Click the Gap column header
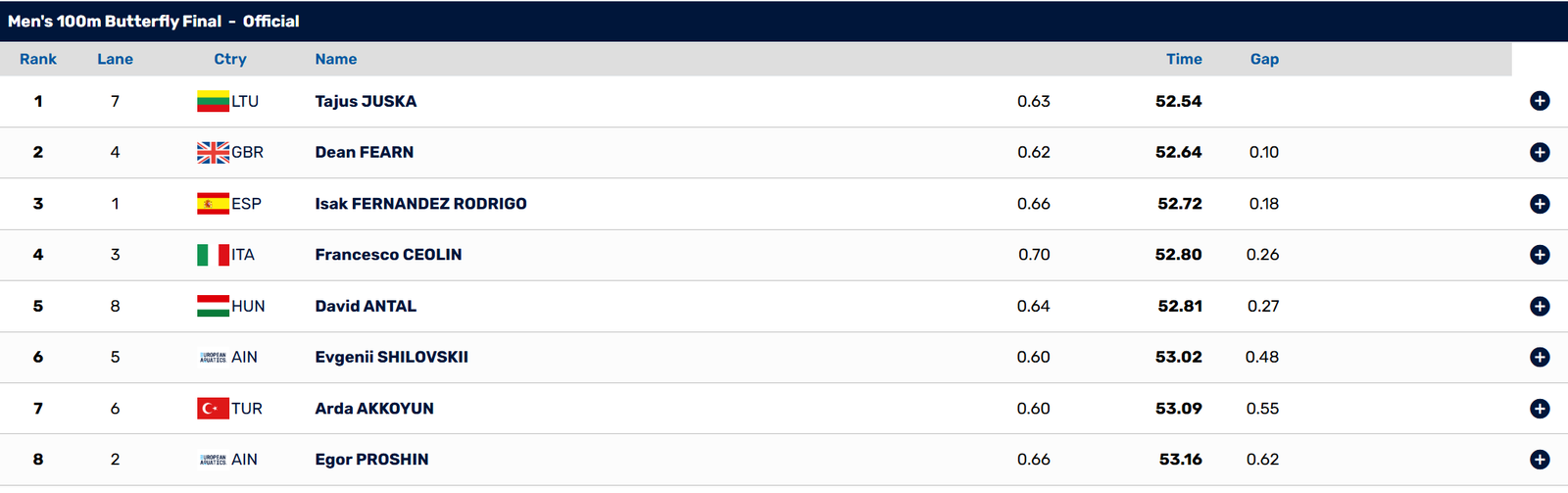1568x493 pixels. (x=1264, y=59)
